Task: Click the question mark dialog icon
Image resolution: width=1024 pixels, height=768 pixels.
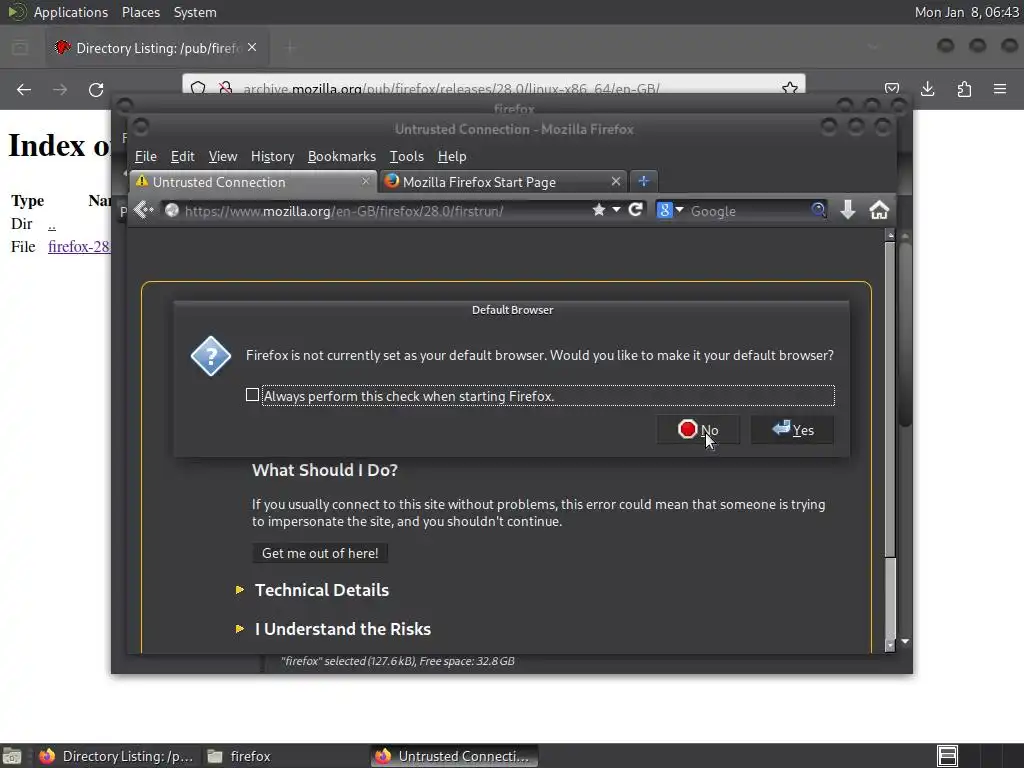Action: pos(210,357)
